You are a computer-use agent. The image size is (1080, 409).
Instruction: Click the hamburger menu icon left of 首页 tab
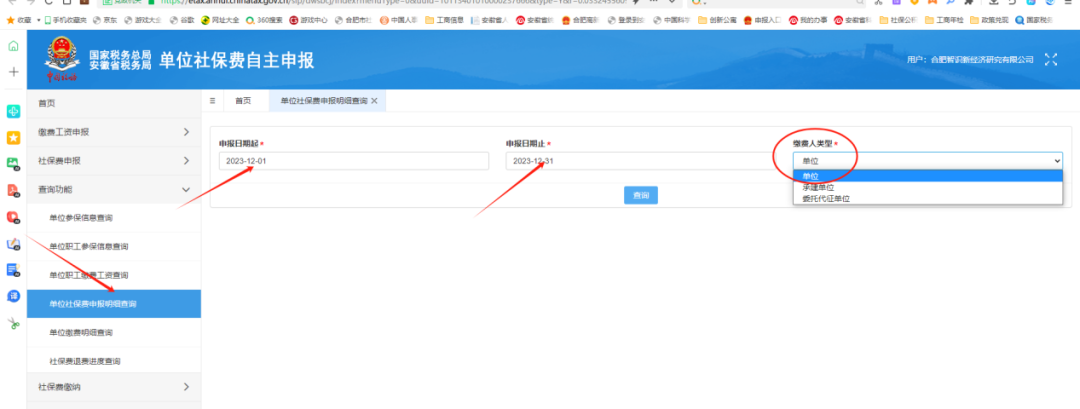pyautogui.click(x=212, y=101)
